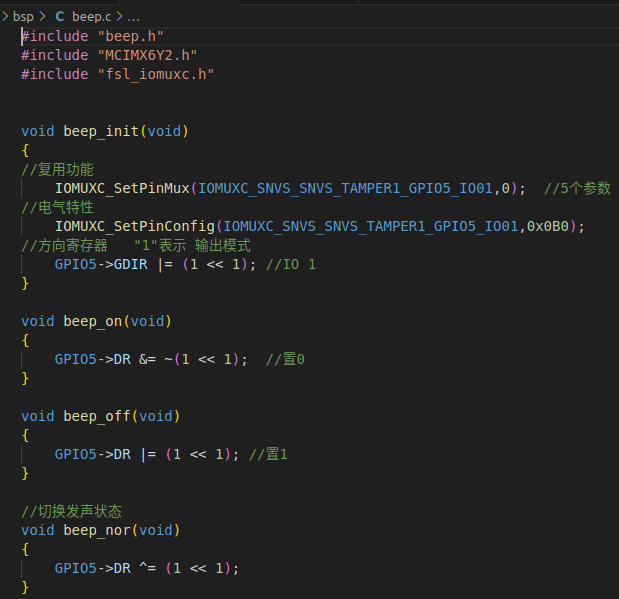Expand chevron after beep.c breadcrumb
Image resolution: width=619 pixels, height=599 pixels.
tap(119, 17)
